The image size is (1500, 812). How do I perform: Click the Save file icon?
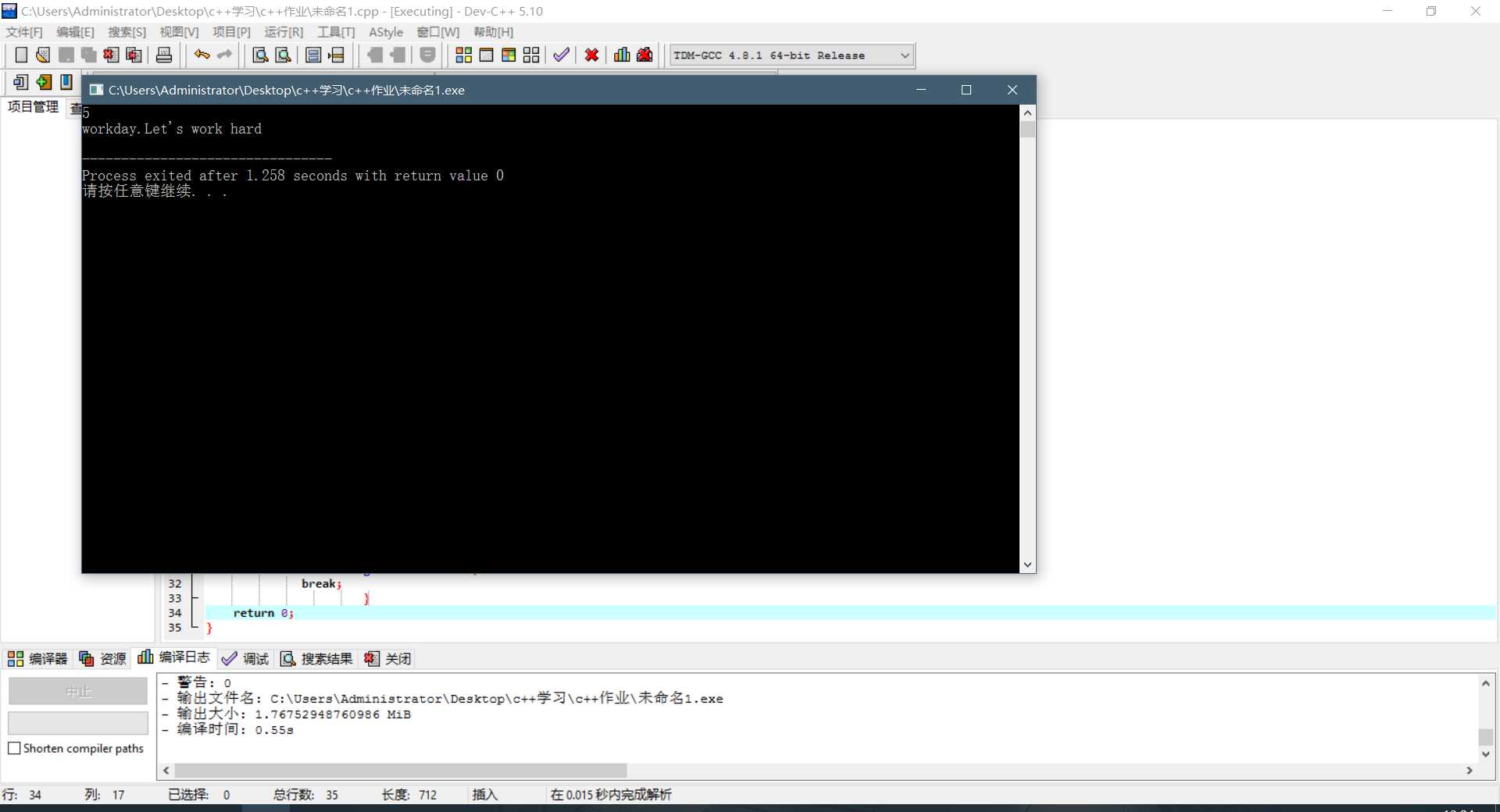tap(66, 55)
